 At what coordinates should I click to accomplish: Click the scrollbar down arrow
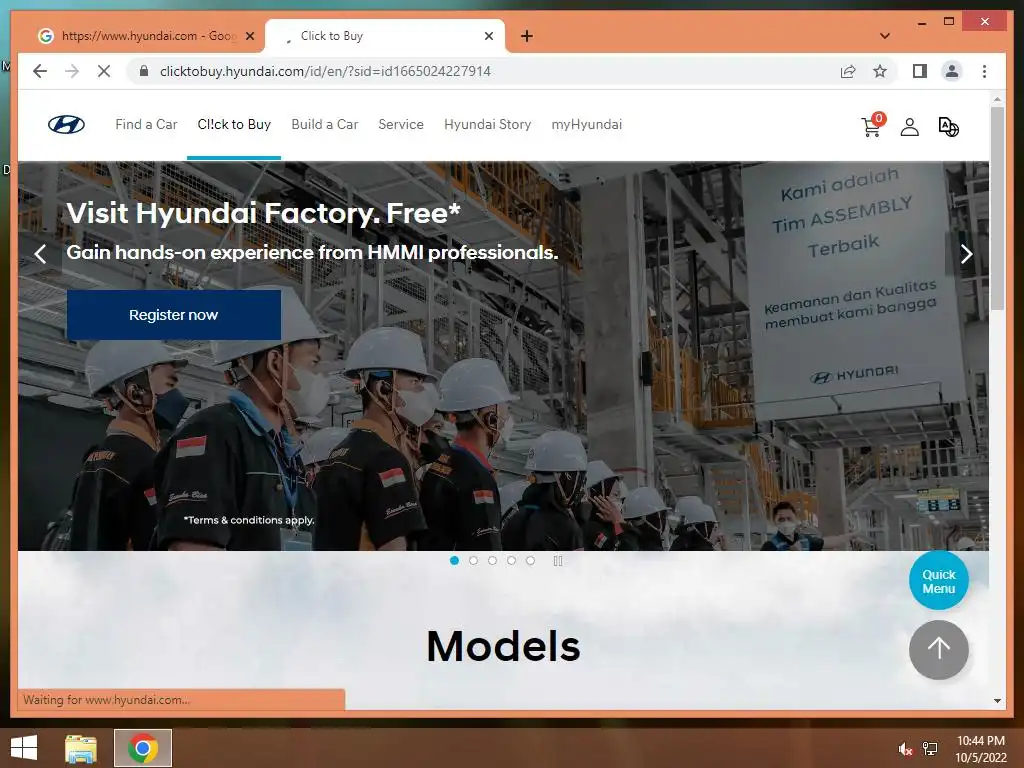(x=997, y=701)
